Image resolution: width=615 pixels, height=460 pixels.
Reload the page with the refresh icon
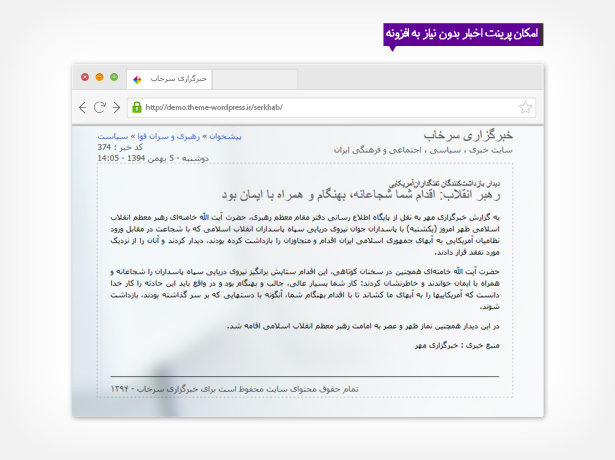pyautogui.click(x=100, y=107)
